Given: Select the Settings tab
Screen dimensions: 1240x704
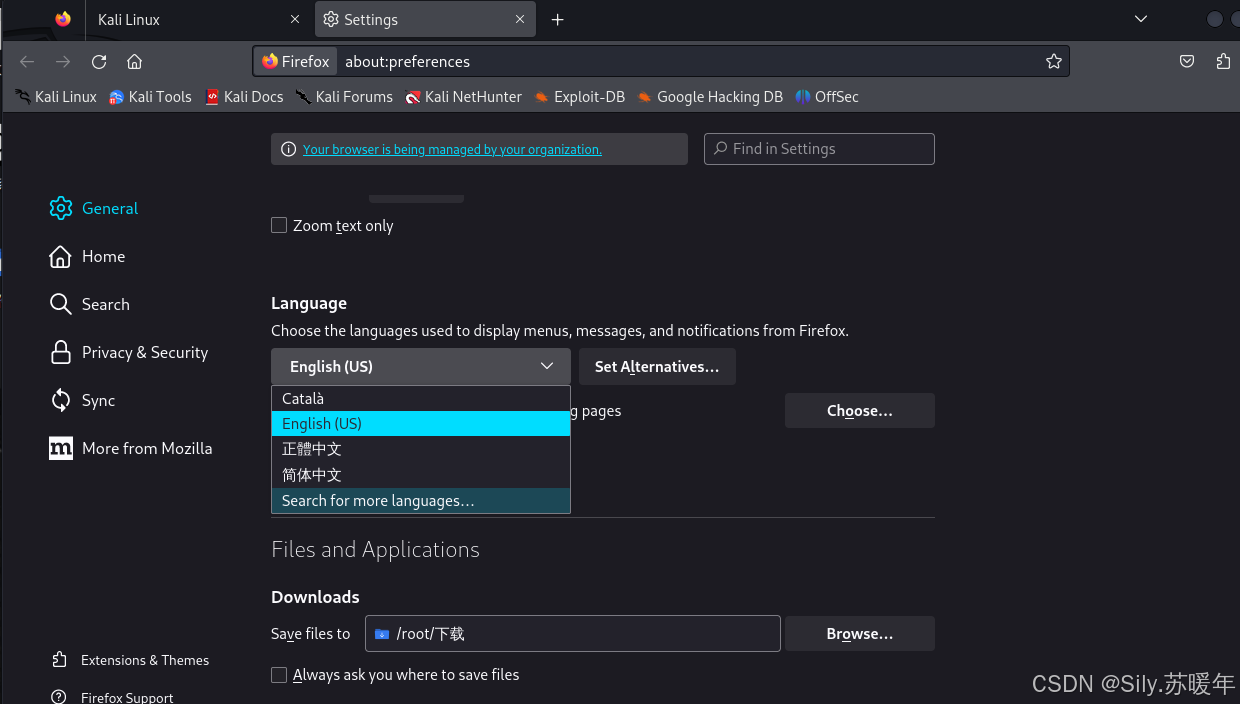Looking at the screenshot, I should pyautogui.click(x=425, y=19).
